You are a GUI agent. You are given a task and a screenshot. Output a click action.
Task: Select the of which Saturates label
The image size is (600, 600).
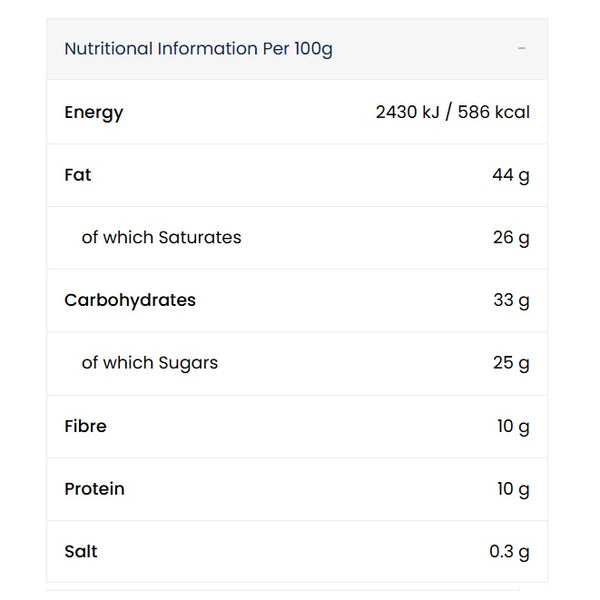coord(161,237)
